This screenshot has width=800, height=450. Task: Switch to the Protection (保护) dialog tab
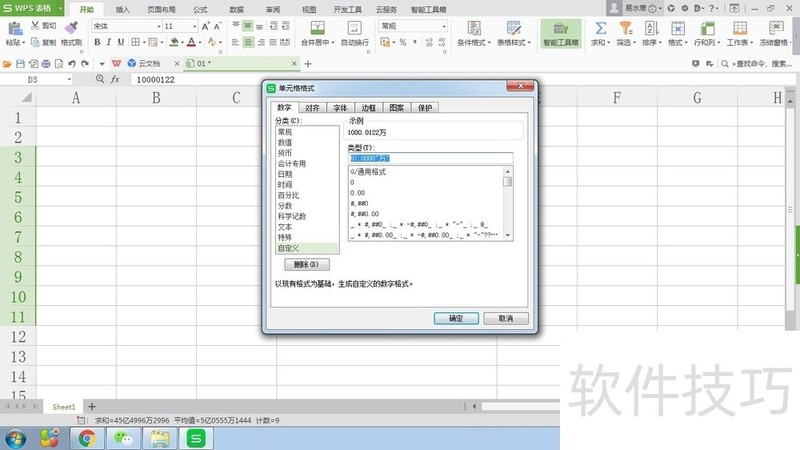tap(425, 108)
